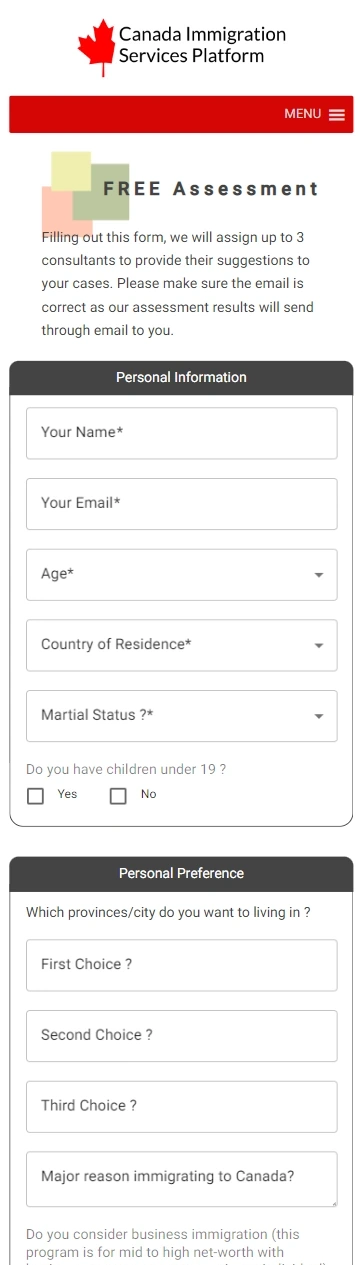The image size is (363, 1265).
Task: Click the Your Name input field
Action: [x=181, y=433]
